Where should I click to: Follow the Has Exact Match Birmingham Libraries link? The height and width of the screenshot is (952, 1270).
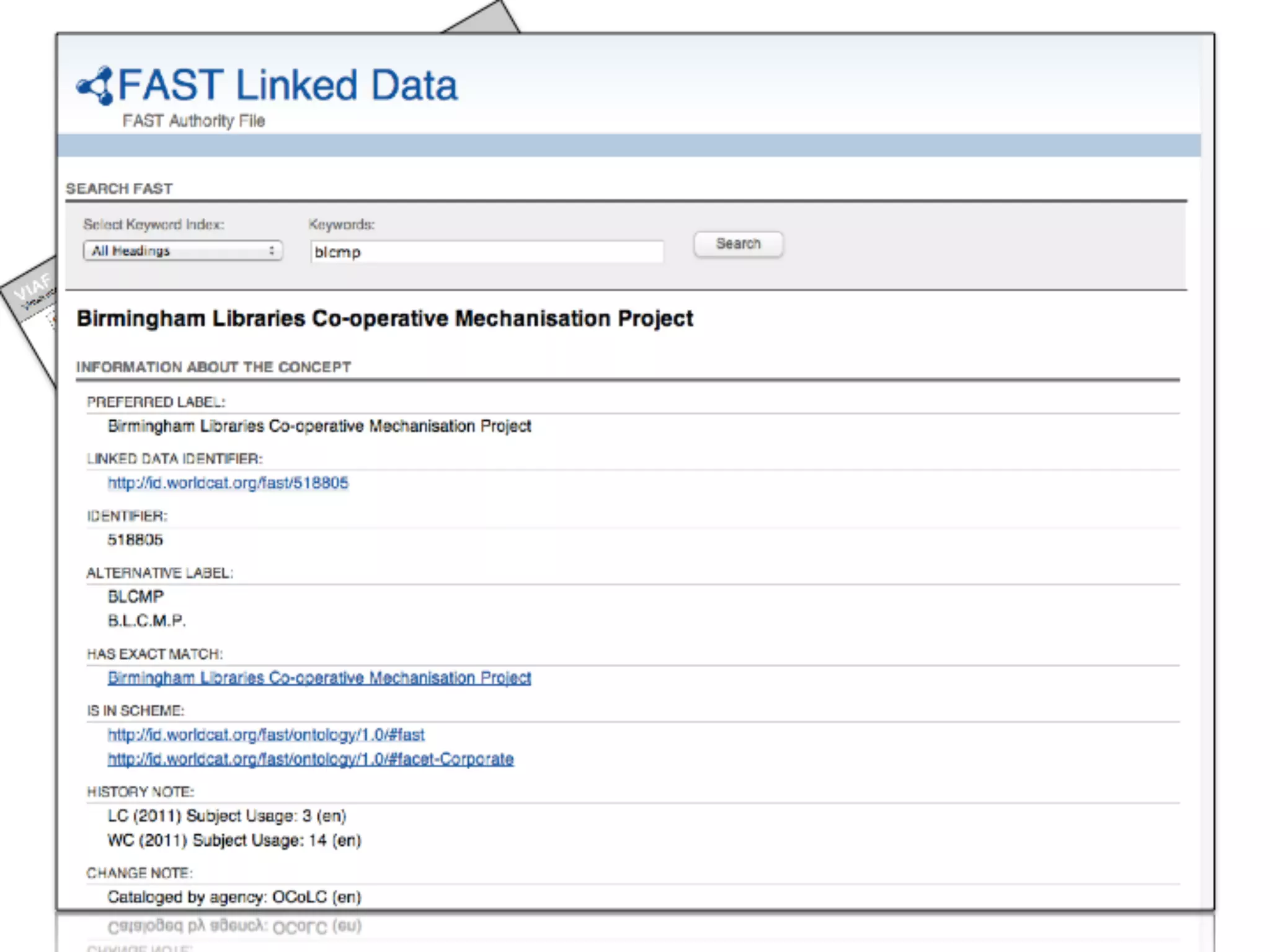[x=319, y=677]
